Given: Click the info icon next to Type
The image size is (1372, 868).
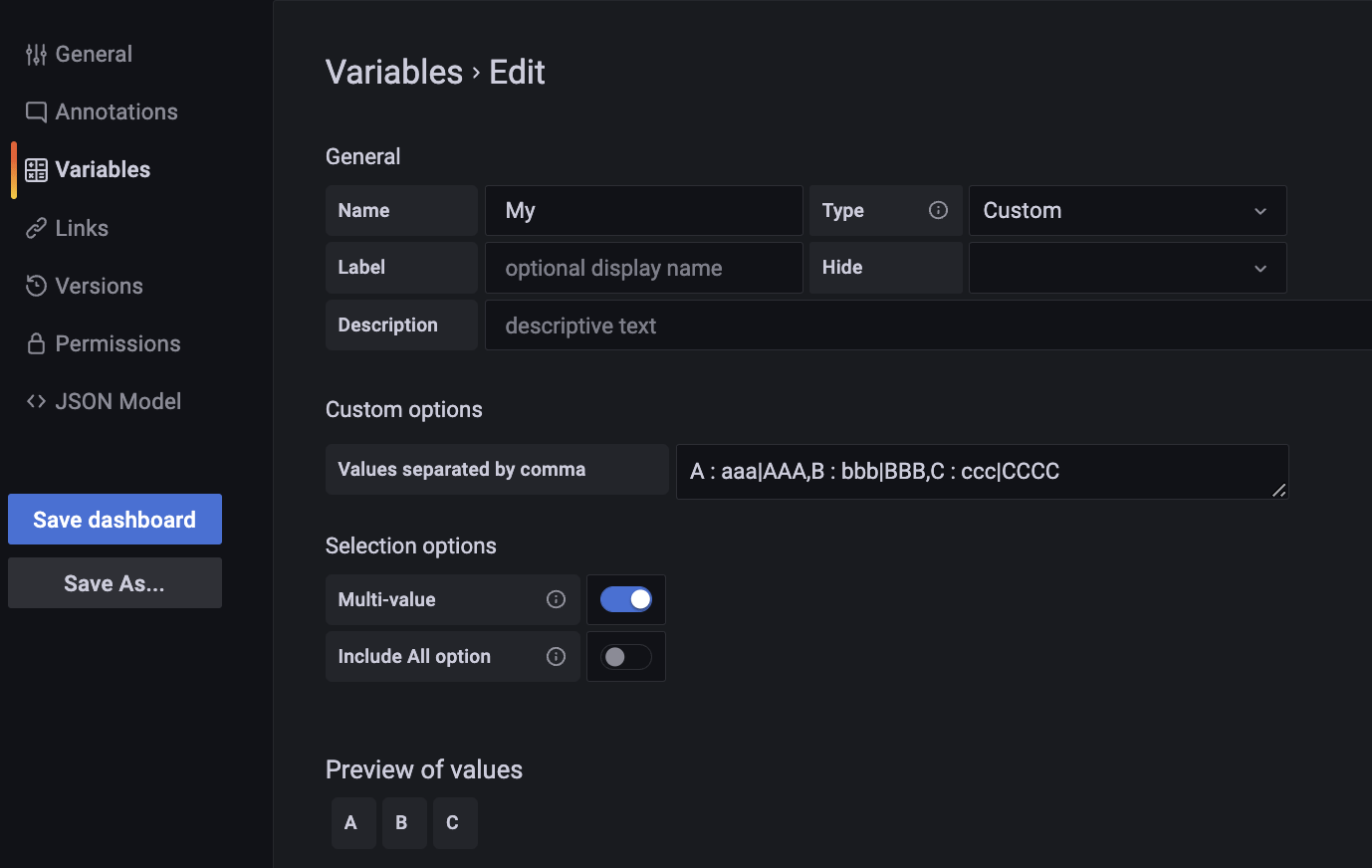Looking at the screenshot, I should [x=938, y=210].
